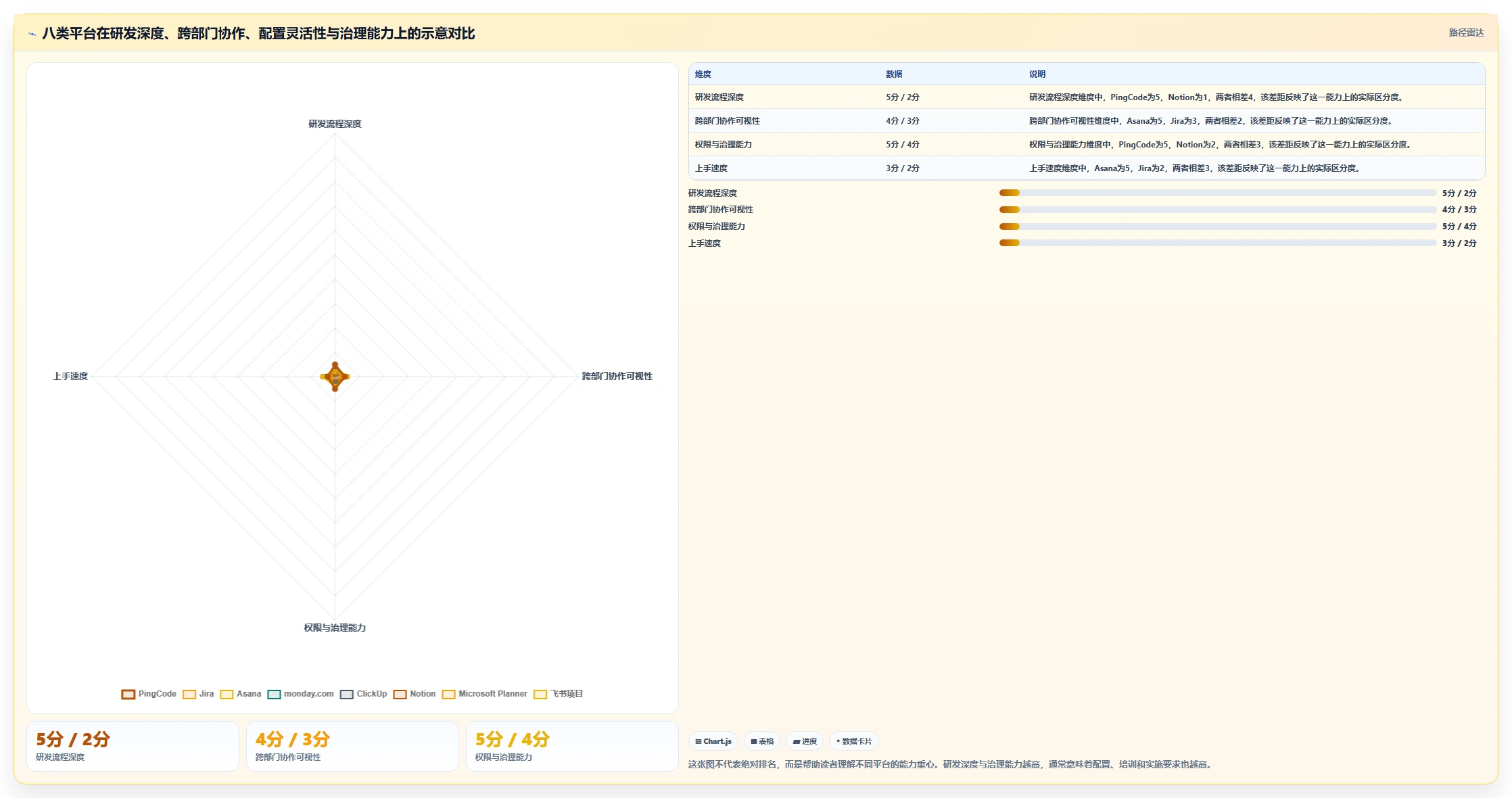The image size is (1512, 798).
Task: Click explanation mentioning PingCode为5，Notion为2
Action: coord(1221,145)
